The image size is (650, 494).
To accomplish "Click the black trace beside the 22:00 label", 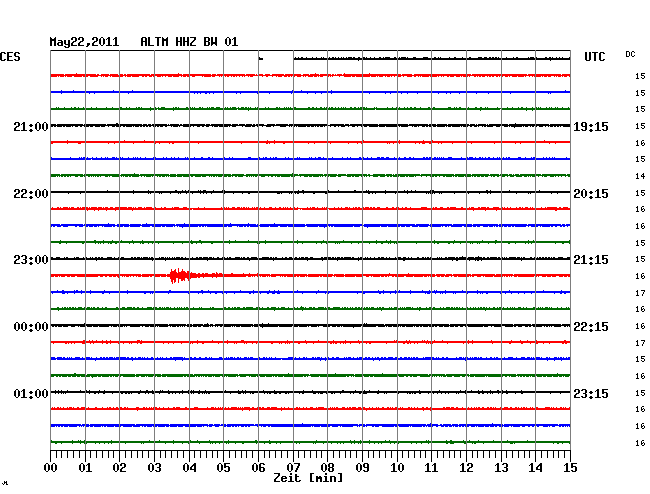I will (310, 192).
